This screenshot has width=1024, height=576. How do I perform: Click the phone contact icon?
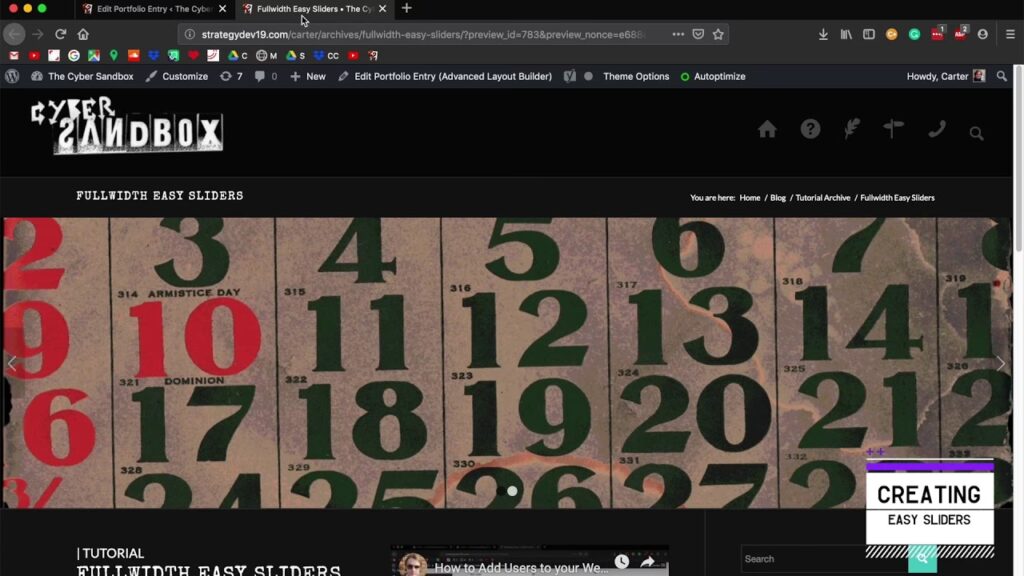point(936,129)
